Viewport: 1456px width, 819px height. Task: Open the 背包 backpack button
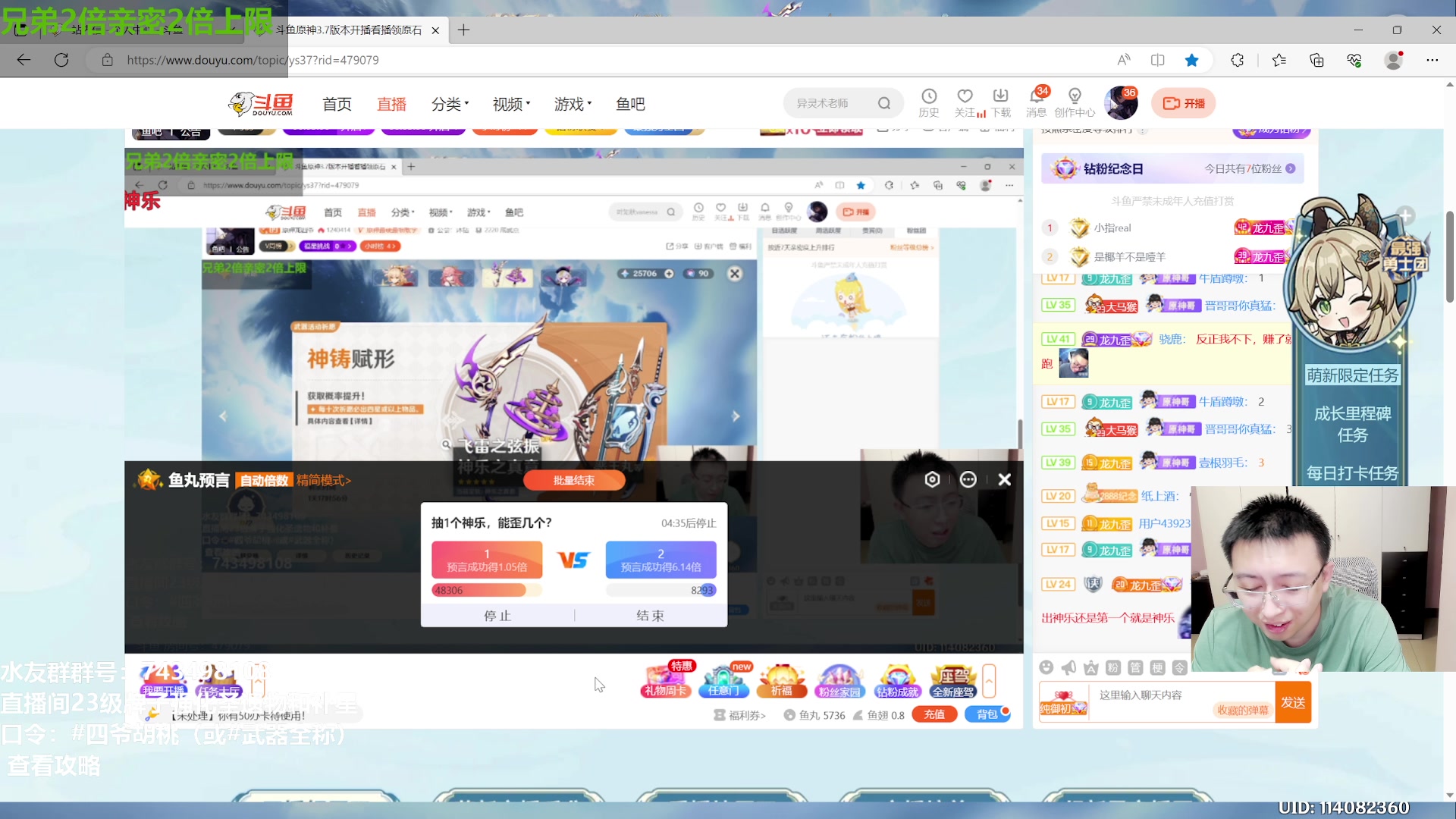coord(987,714)
